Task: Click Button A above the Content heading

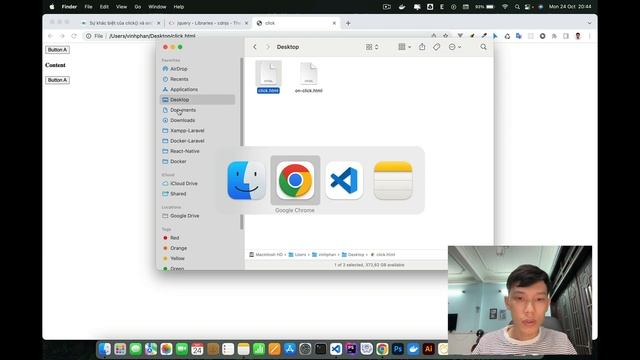Action: point(58,50)
